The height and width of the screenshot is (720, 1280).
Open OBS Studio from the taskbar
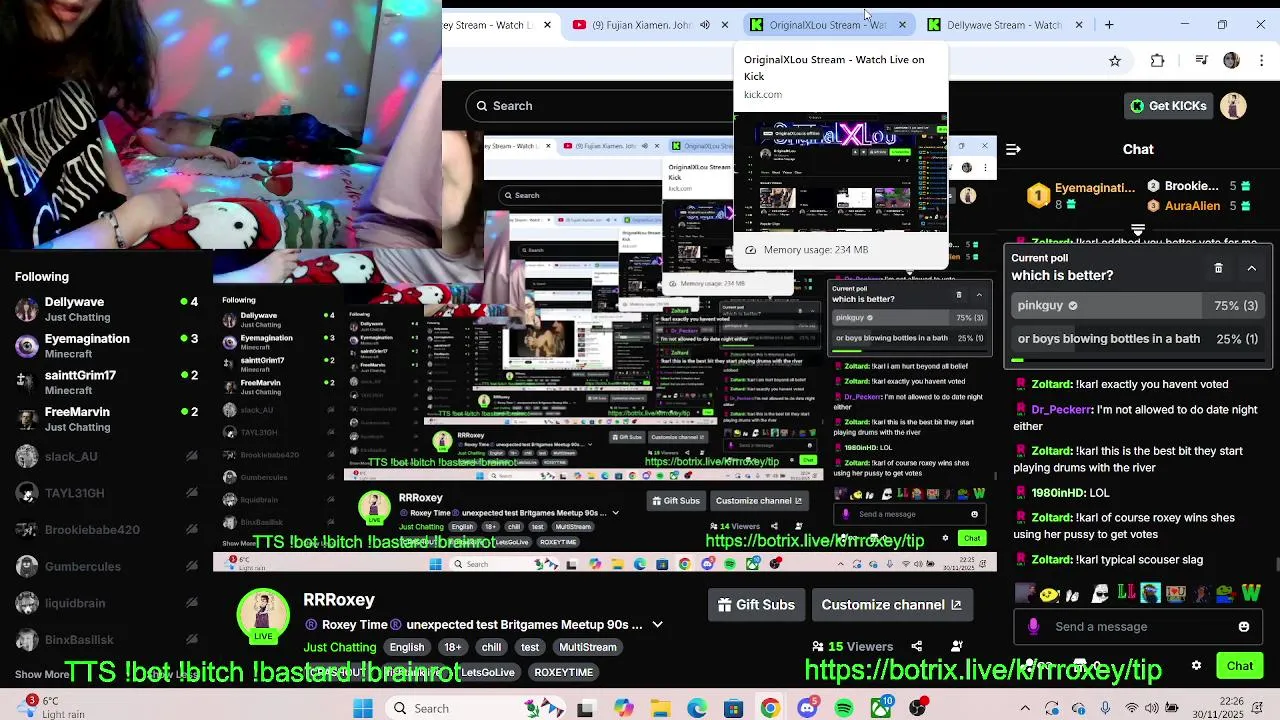(x=918, y=709)
